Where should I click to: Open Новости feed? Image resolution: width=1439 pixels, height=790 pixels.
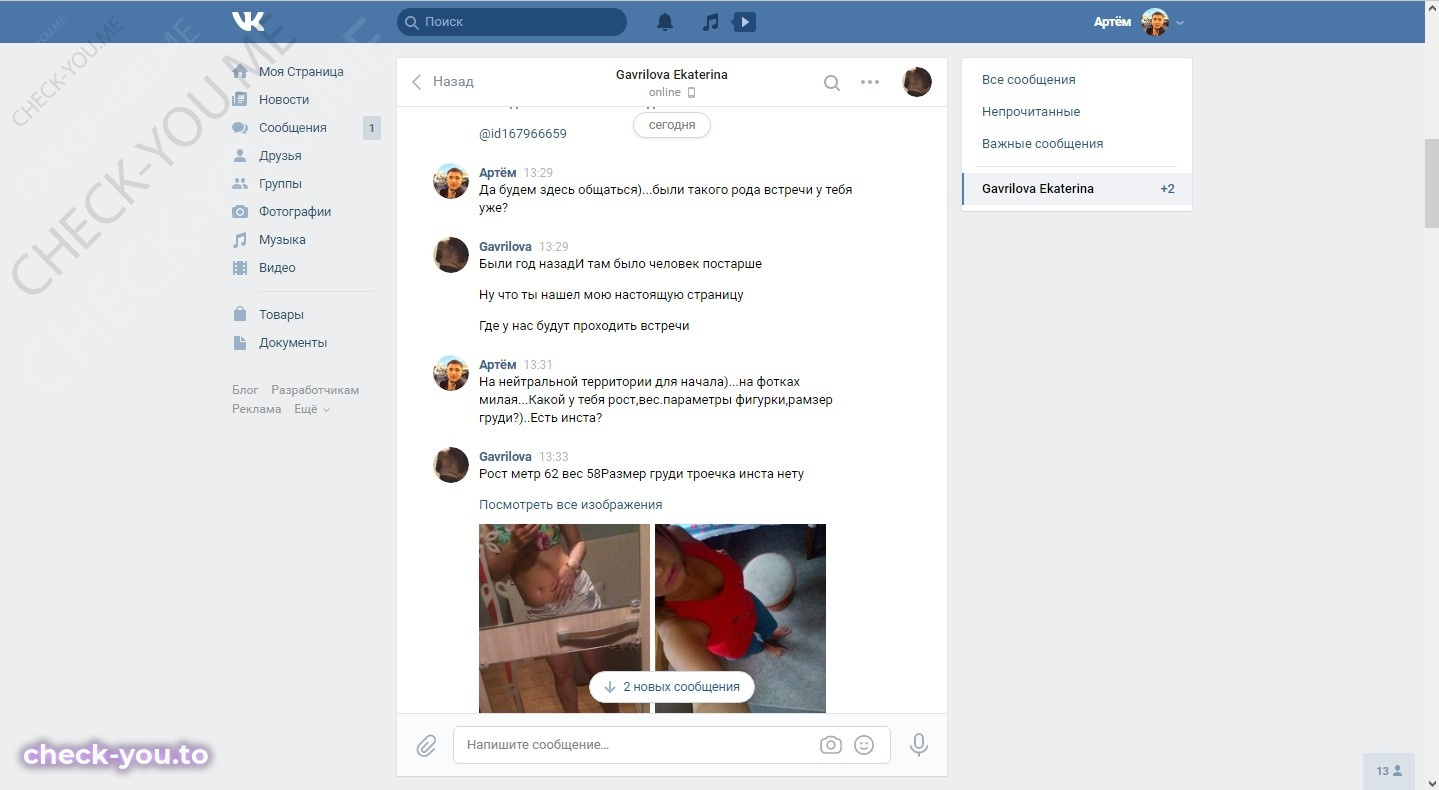pyautogui.click(x=284, y=100)
